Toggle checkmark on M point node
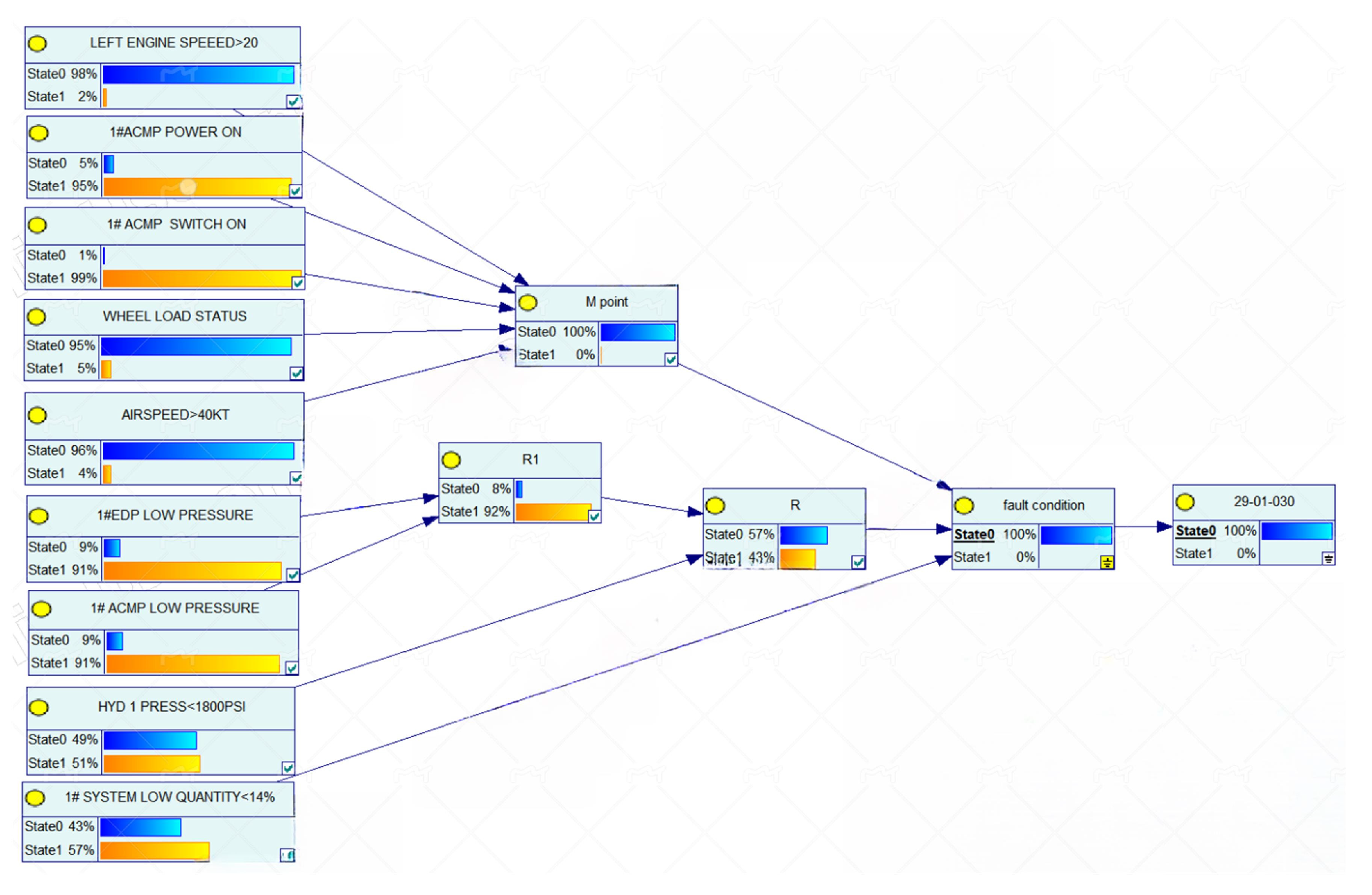Image resolution: width=1372 pixels, height=895 pixels. [671, 360]
